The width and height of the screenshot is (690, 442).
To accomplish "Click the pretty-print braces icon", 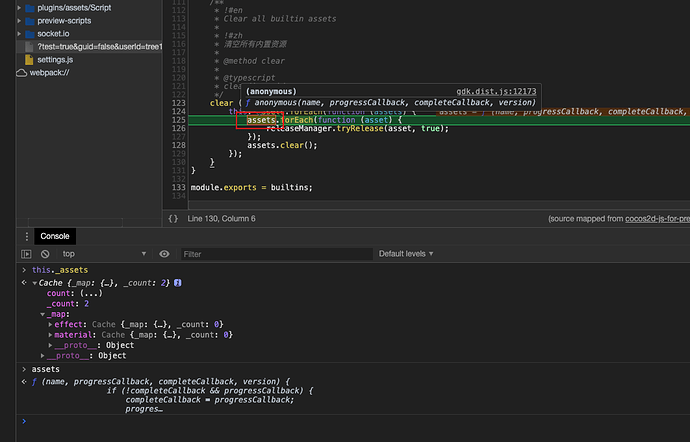I will tap(173, 218).
